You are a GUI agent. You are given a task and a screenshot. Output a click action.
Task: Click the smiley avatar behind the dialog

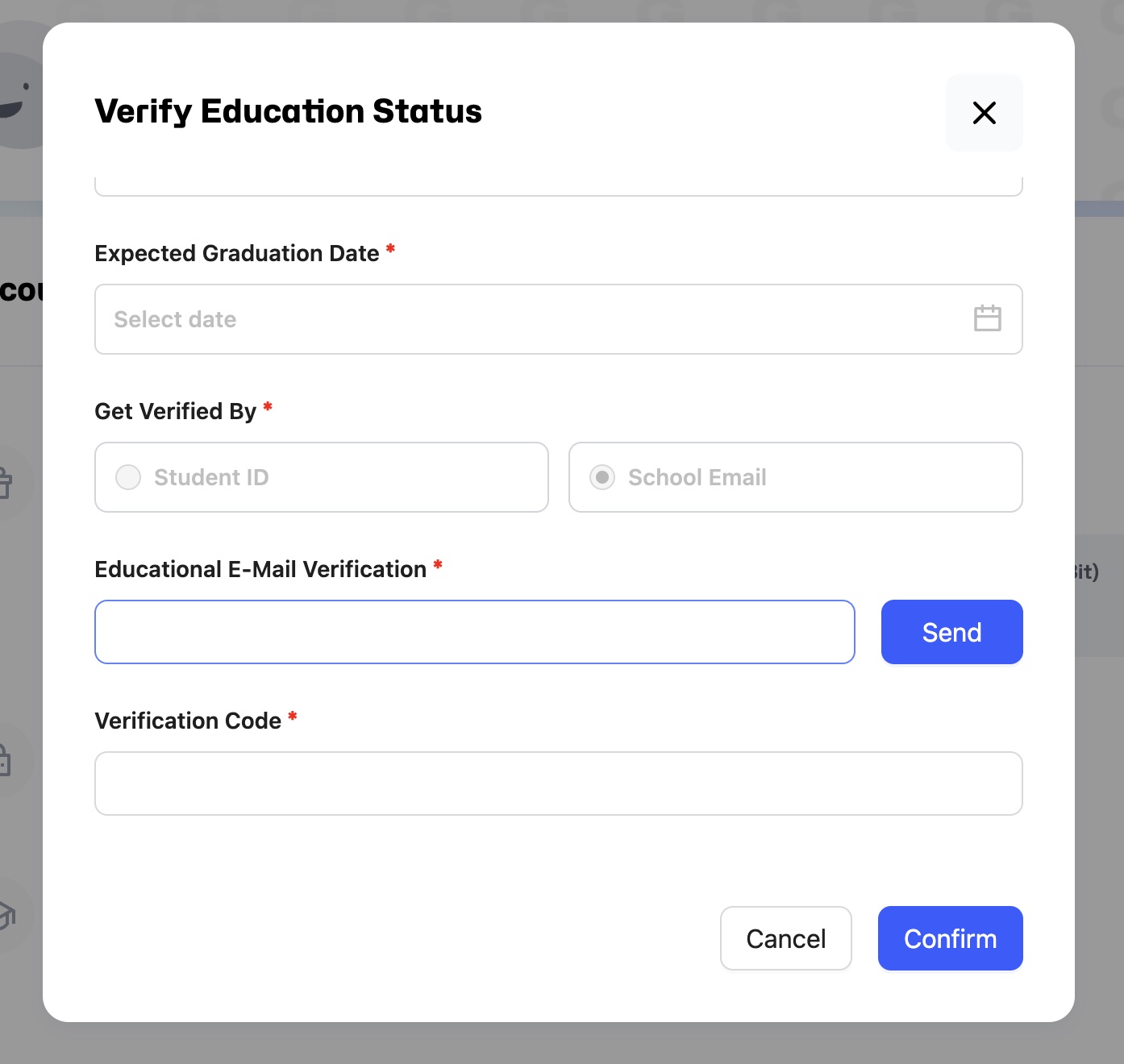18,89
